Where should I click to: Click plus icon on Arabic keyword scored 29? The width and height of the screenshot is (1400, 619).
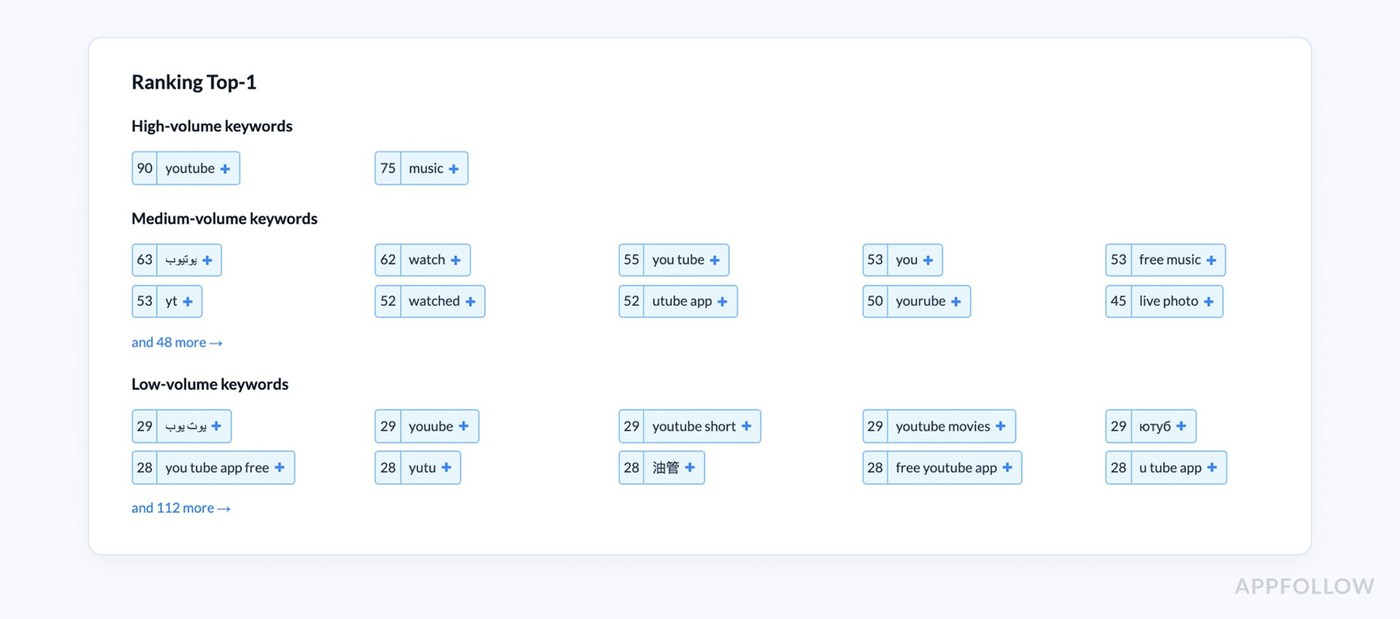tap(216, 426)
